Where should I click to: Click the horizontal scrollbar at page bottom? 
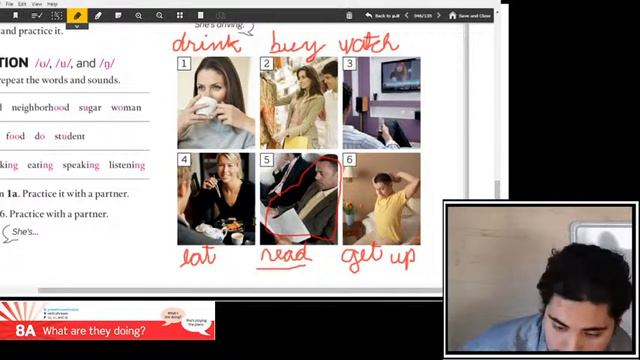pyautogui.click(x=240, y=291)
